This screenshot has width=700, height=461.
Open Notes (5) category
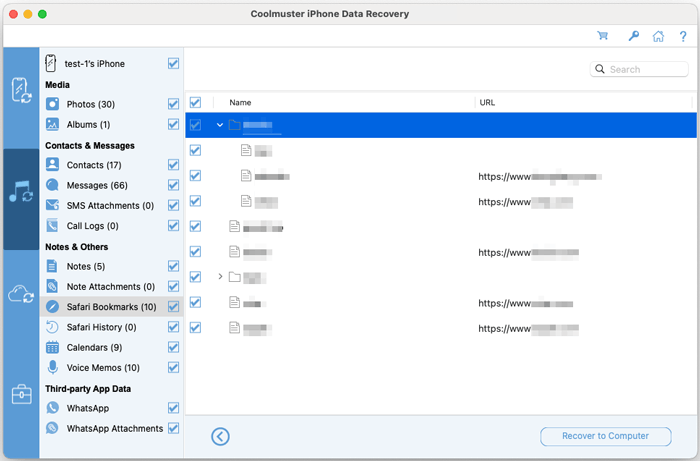111,266
